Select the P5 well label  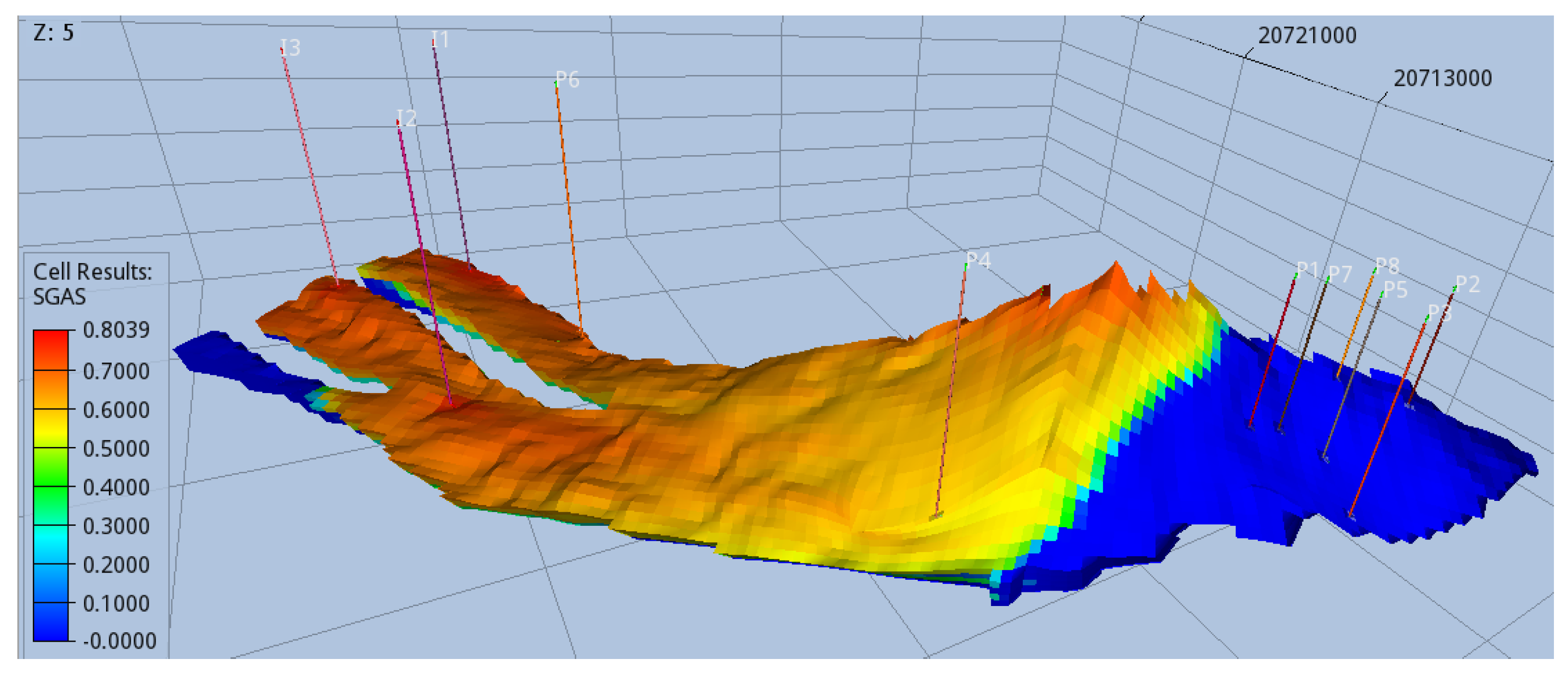(x=1395, y=289)
